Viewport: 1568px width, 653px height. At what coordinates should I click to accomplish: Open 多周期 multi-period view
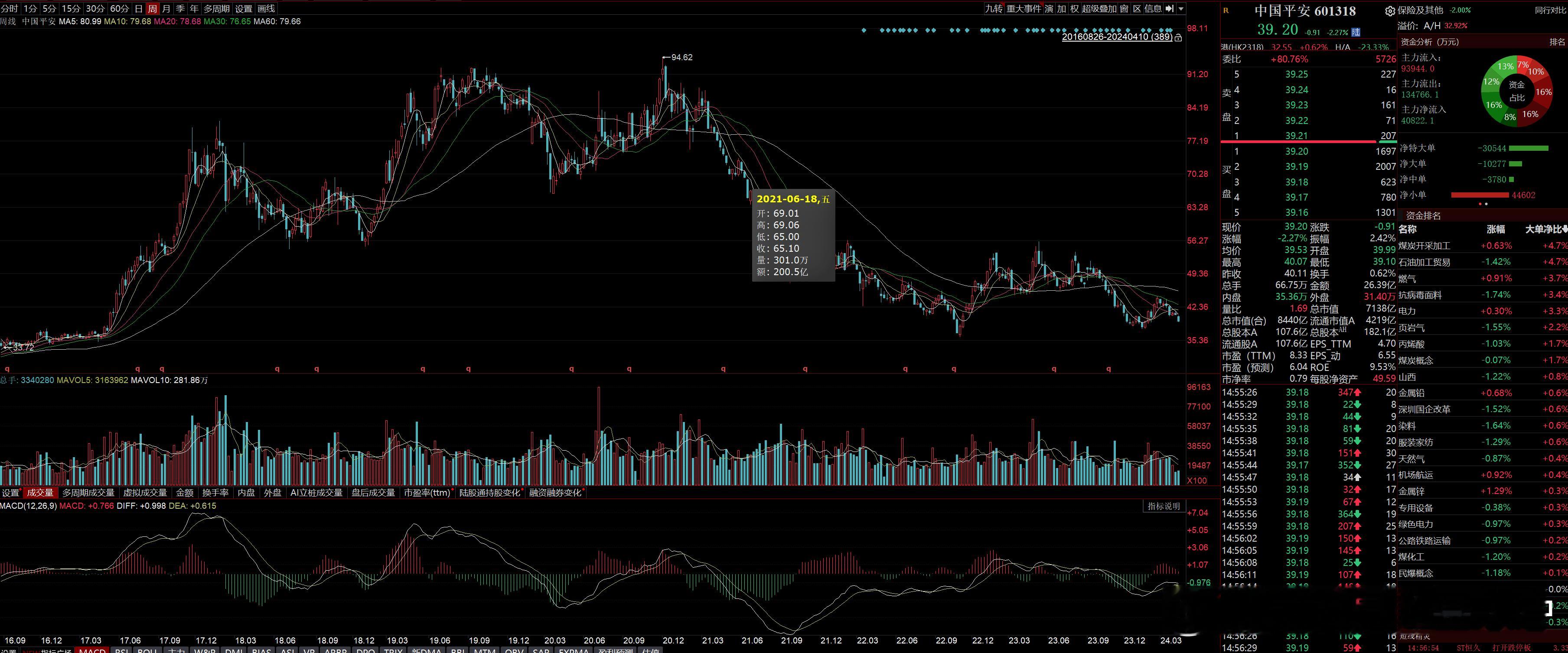[217, 9]
